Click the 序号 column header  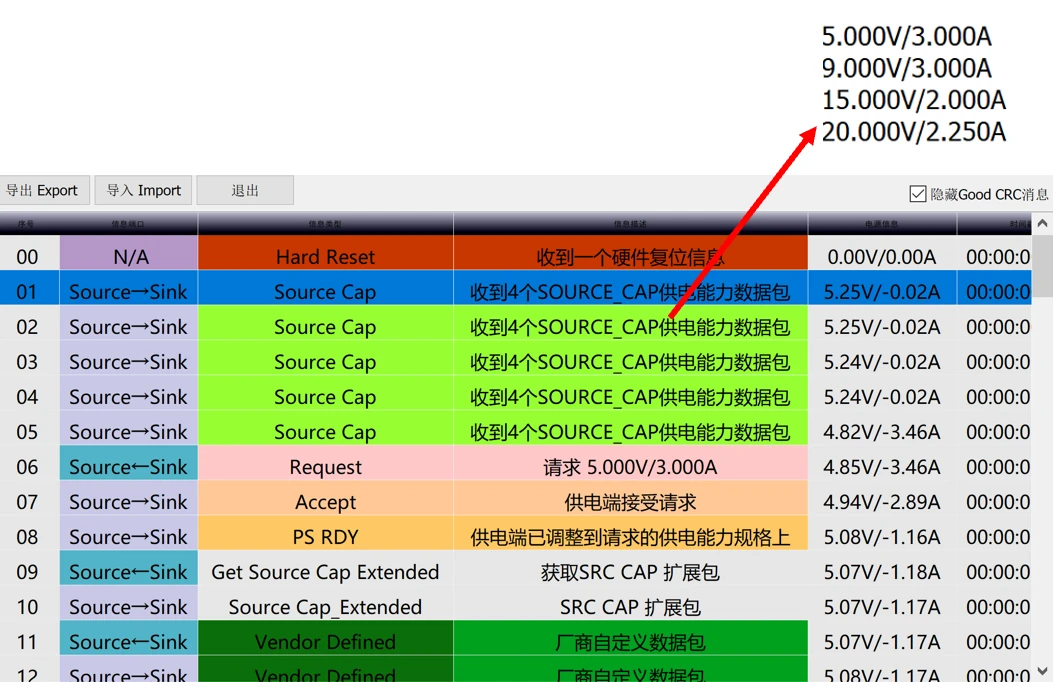(x=28, y=224)
